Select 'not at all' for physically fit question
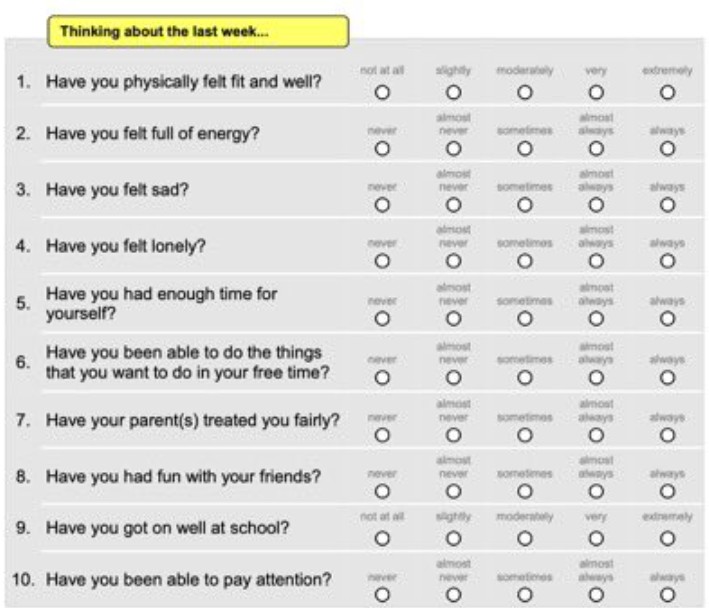 coord(382,92)
